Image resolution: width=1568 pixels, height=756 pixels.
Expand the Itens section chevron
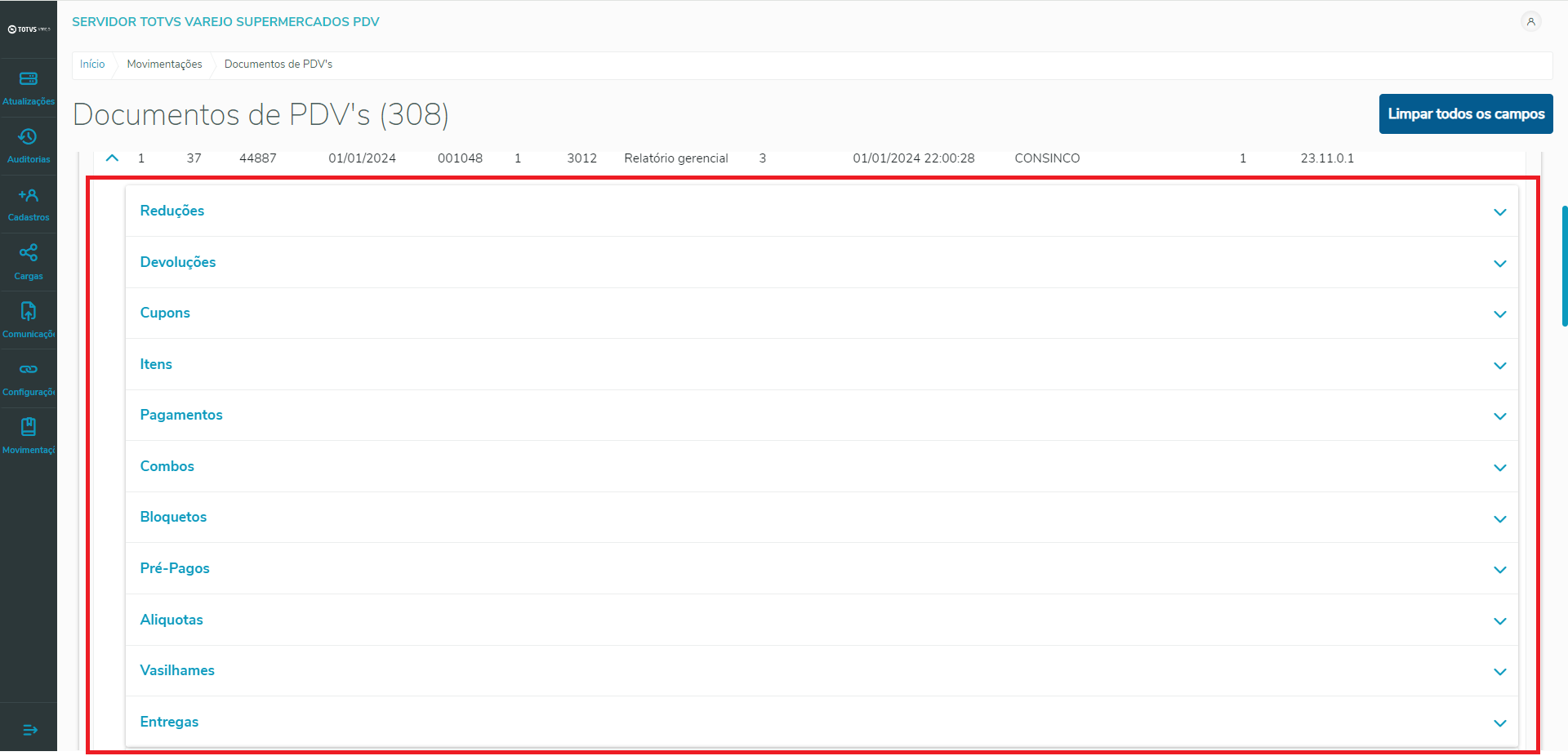coord(1500,366)
